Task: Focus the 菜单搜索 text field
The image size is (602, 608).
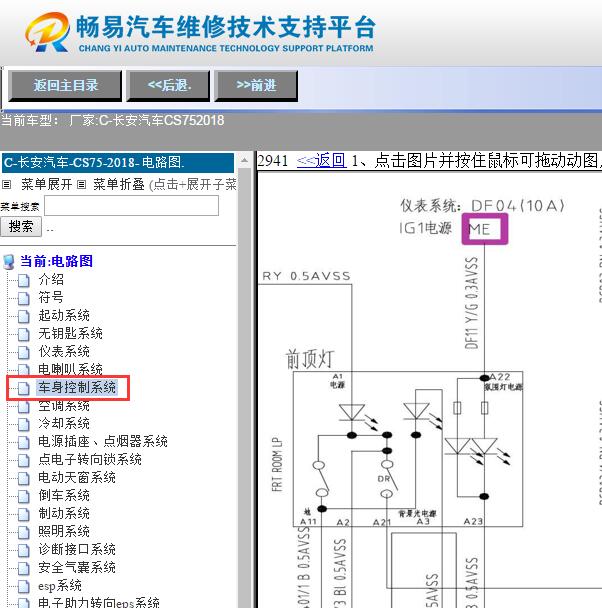Action: (131, 206)
